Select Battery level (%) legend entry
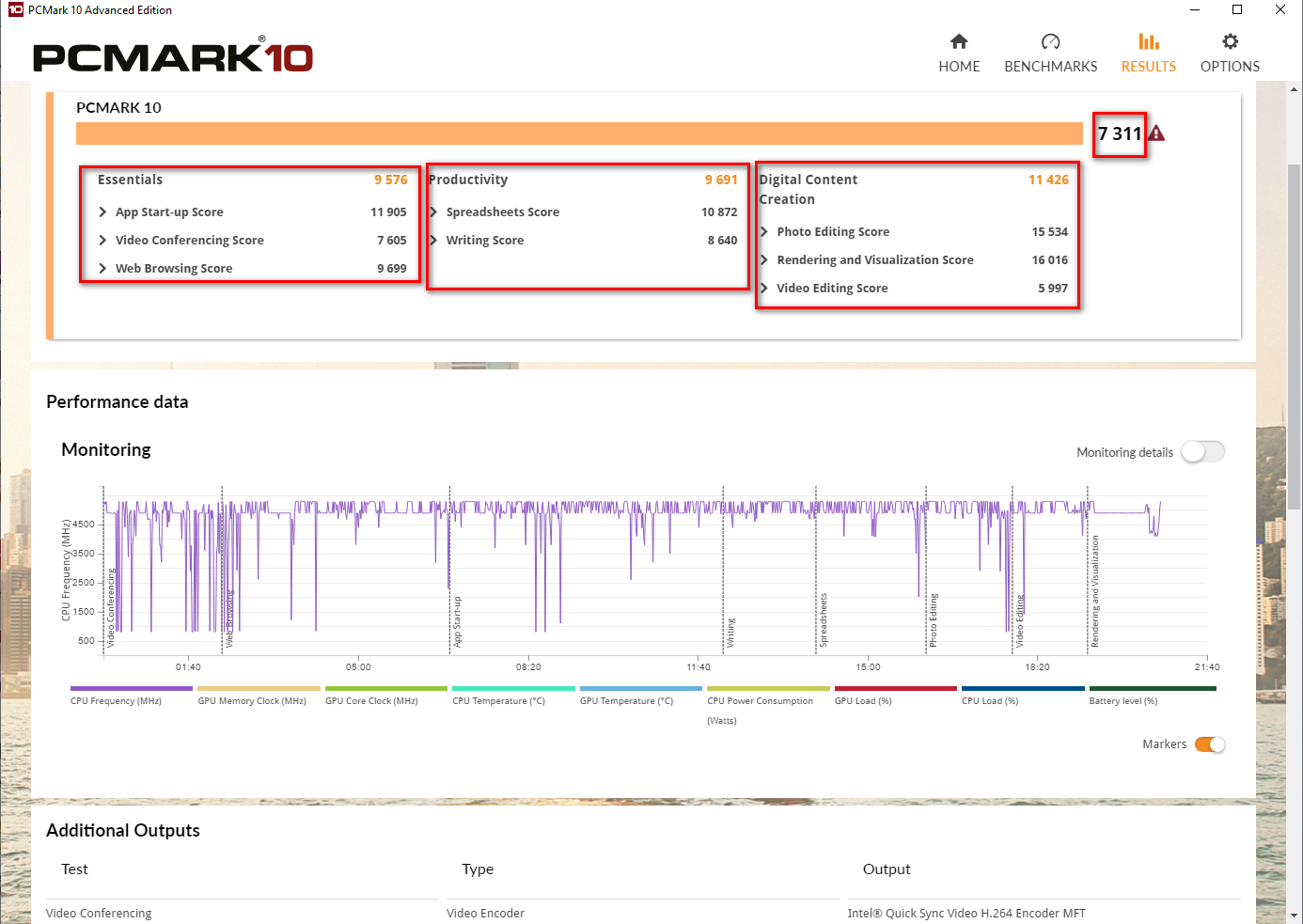The width and height of the screenshot is (1303, 924). tap(1153, 696)
